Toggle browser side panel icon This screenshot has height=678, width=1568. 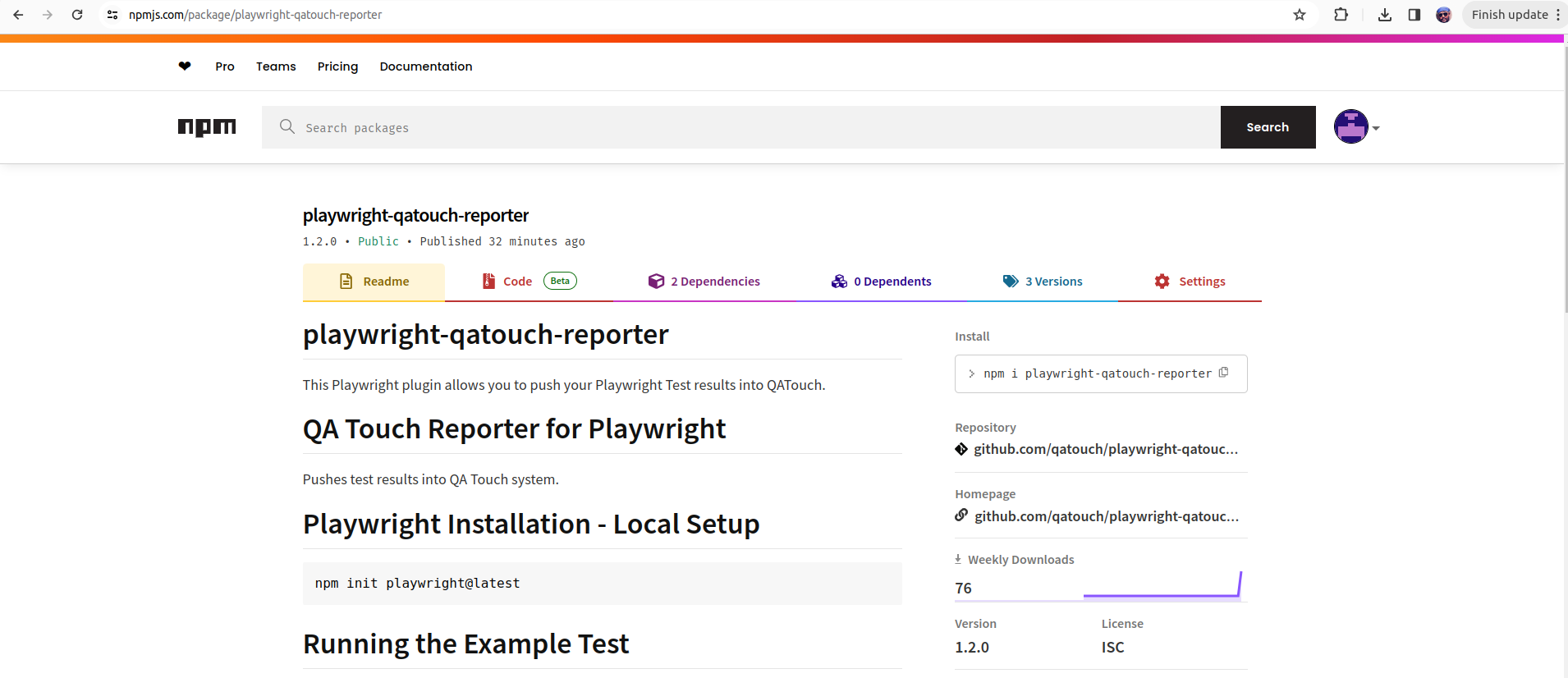pos(1414,15)
